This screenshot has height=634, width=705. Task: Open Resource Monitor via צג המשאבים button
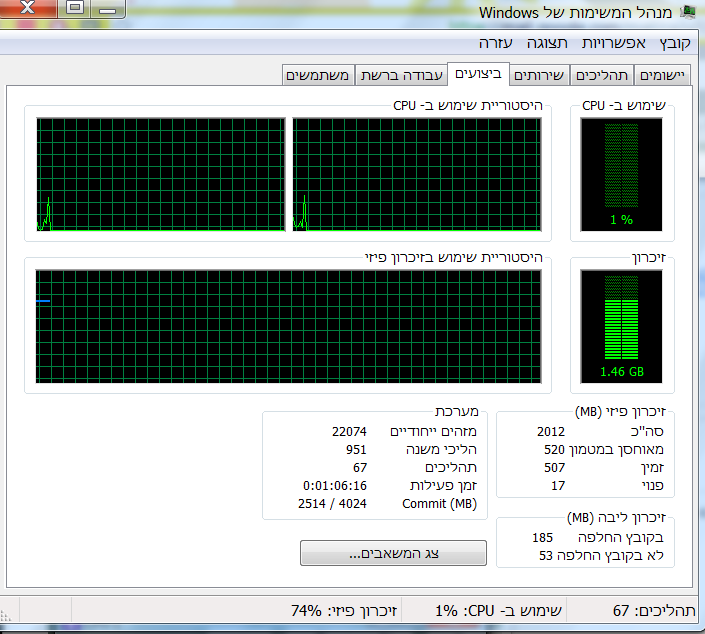coord(393,553)
